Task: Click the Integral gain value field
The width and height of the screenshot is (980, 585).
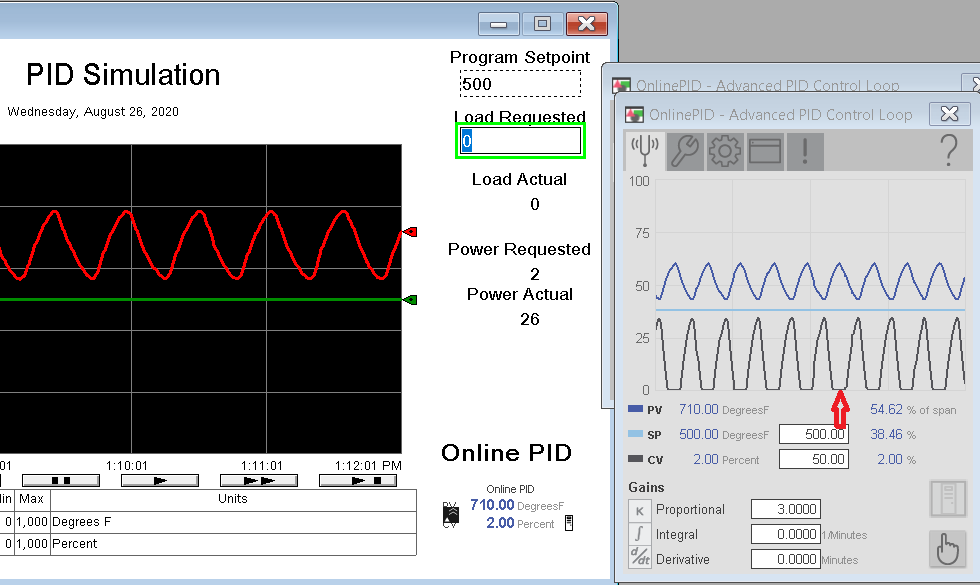Action: tap(786, 534)
